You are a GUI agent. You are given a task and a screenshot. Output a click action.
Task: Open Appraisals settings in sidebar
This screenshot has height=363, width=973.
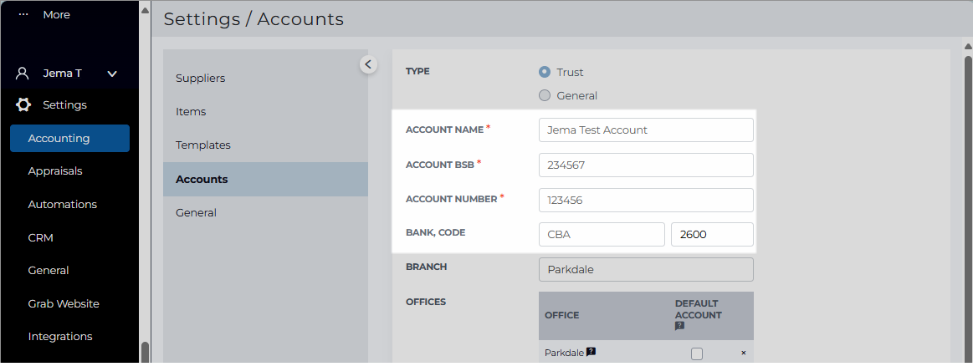(x=55, y=171)
